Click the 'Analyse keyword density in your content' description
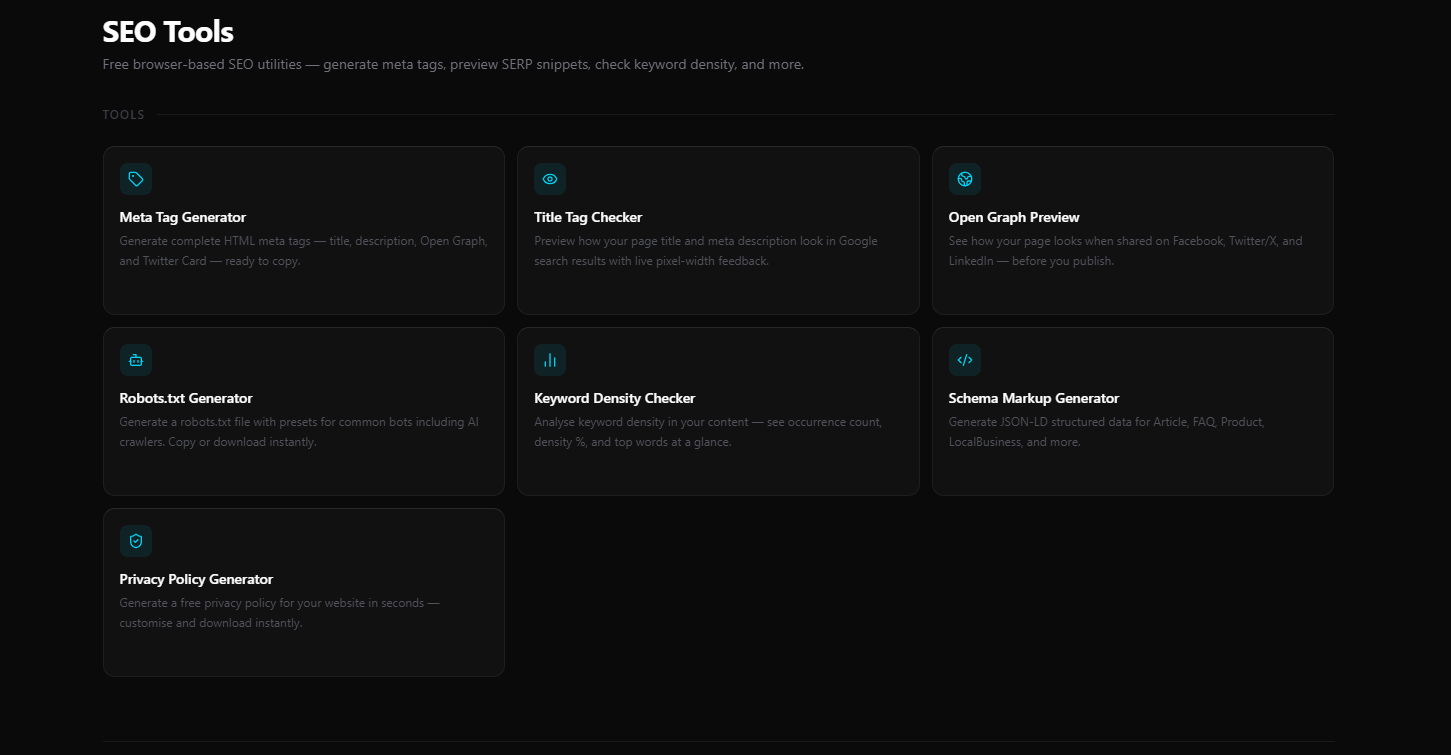 tap(708, 432)
